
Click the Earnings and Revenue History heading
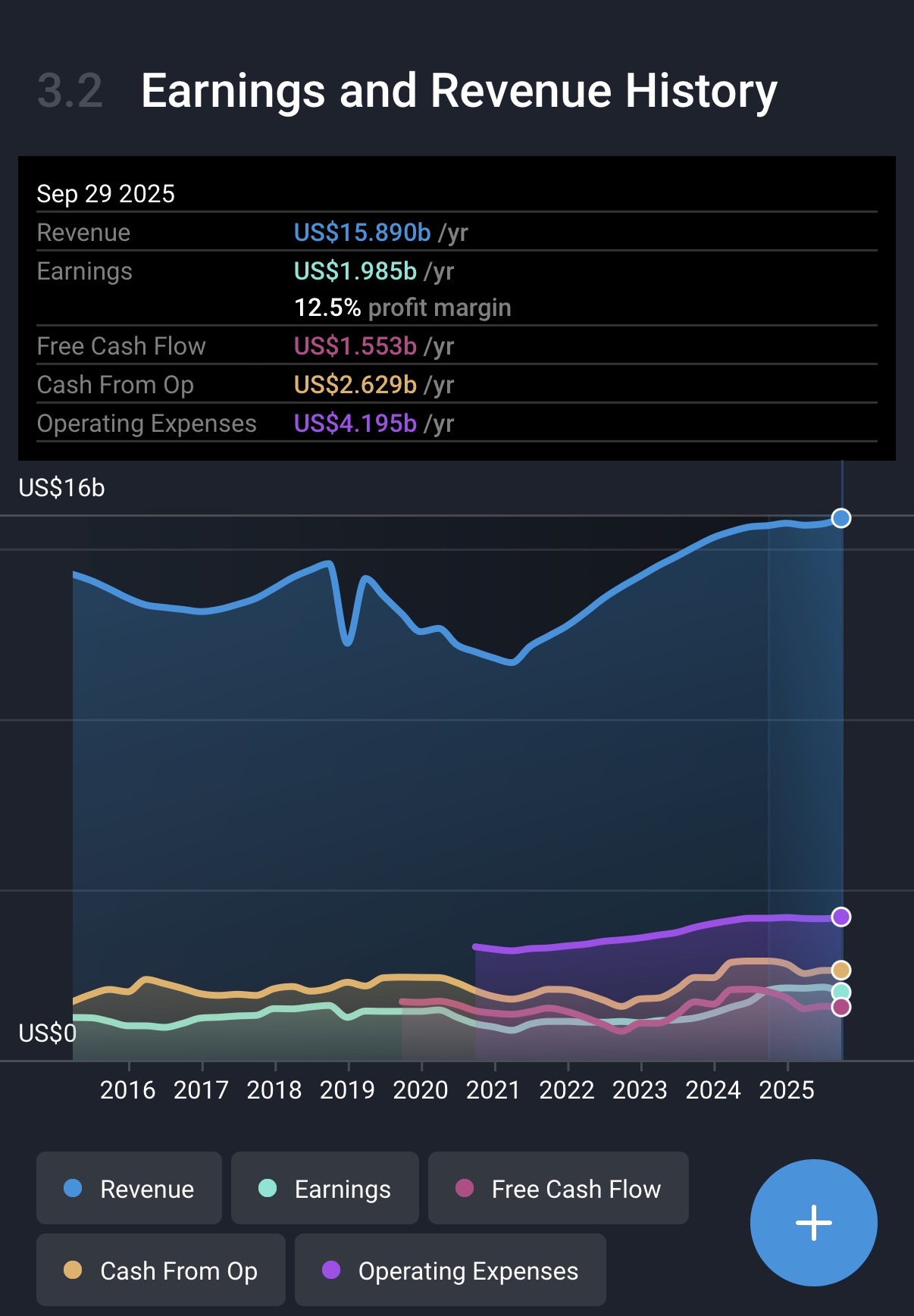(x=459, y=91)
